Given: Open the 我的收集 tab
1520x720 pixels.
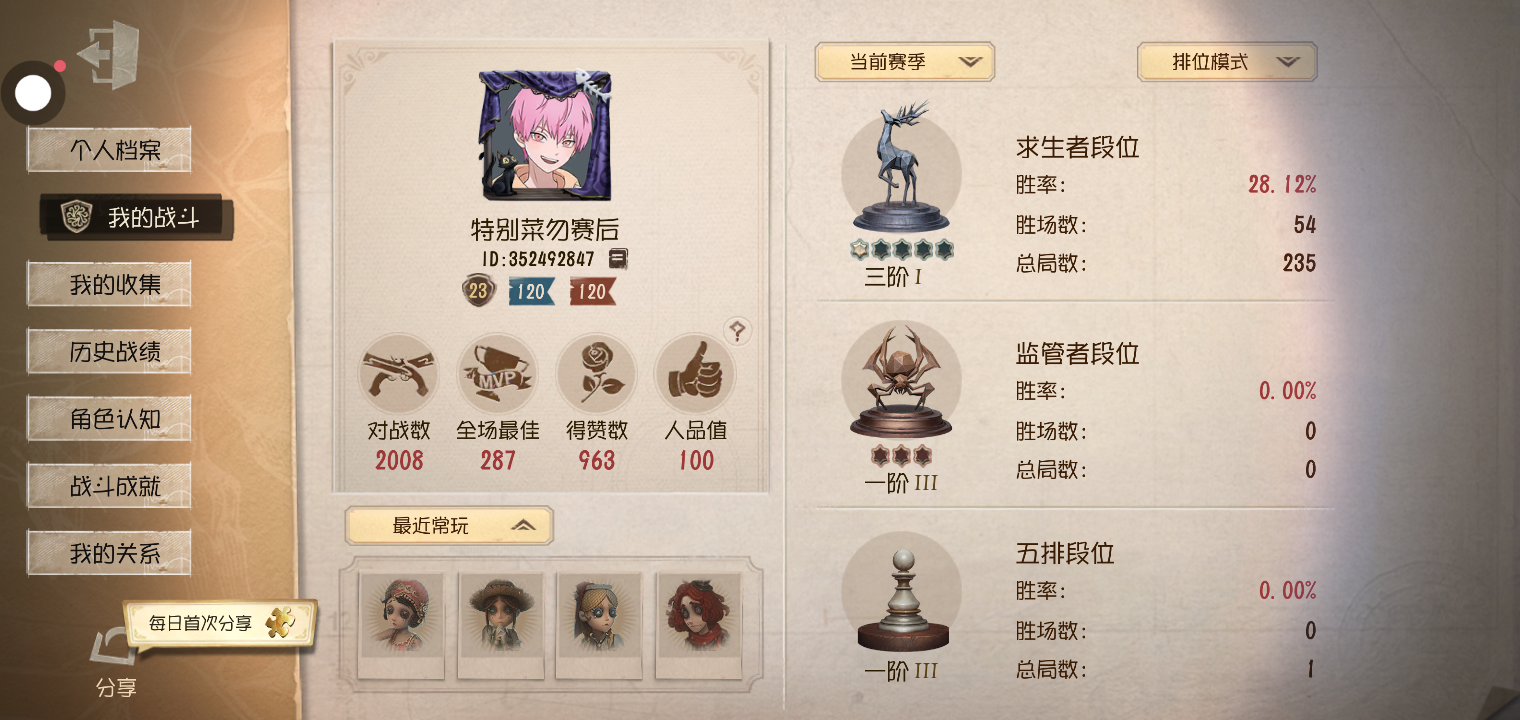Looking at the screenshot, I should click(109, 285).
